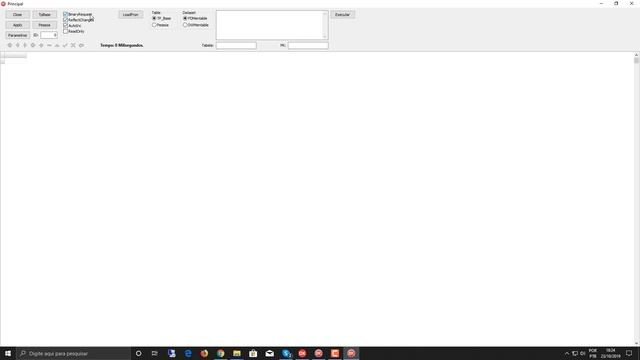Open notification center on taskbar
The height and width of the screenshot is (360, 640).
click(629, 353)
